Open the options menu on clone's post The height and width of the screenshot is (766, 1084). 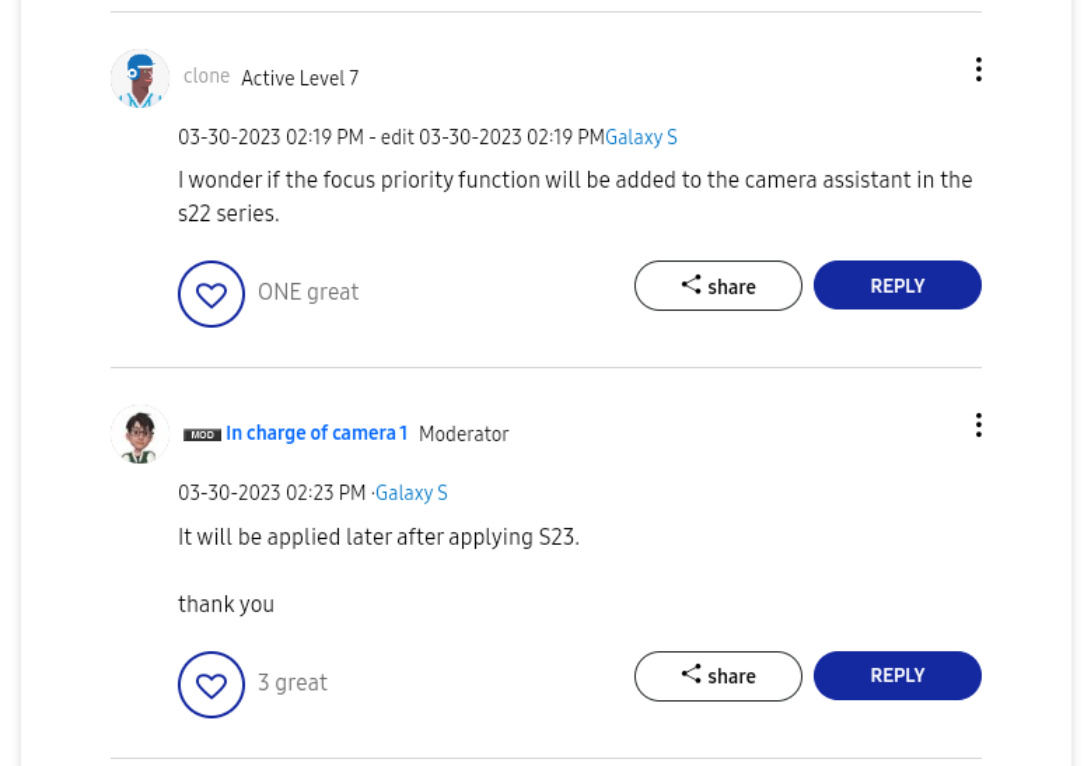(x=978, y=69)
